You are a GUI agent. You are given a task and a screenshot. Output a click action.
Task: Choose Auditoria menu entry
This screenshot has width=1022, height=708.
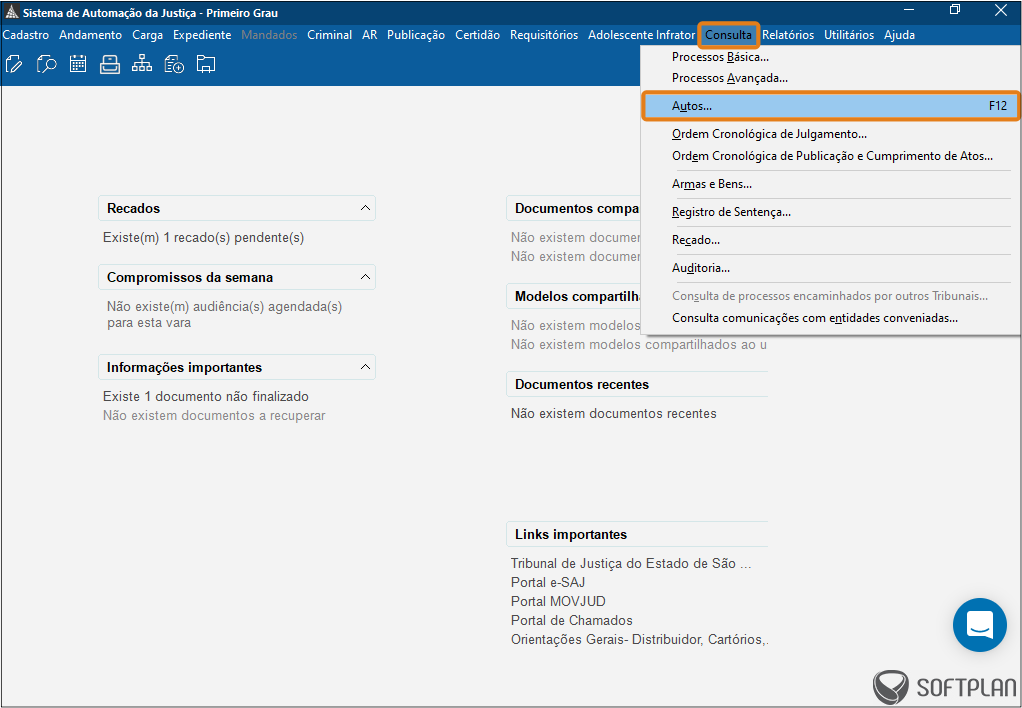[830, 268]
